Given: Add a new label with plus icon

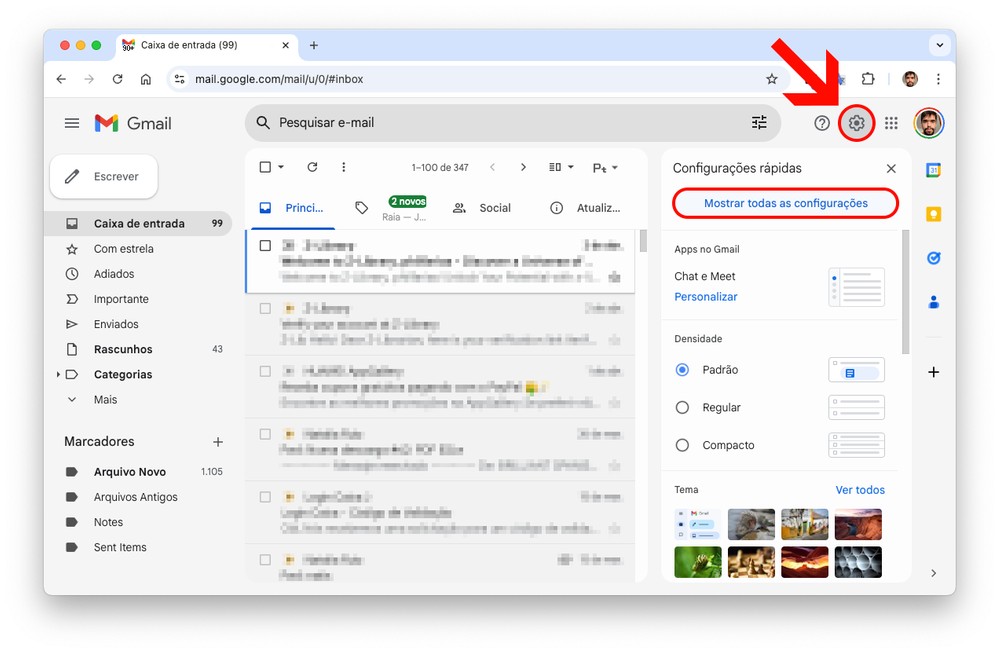Looking at the screenshot, I should (218, 442).
